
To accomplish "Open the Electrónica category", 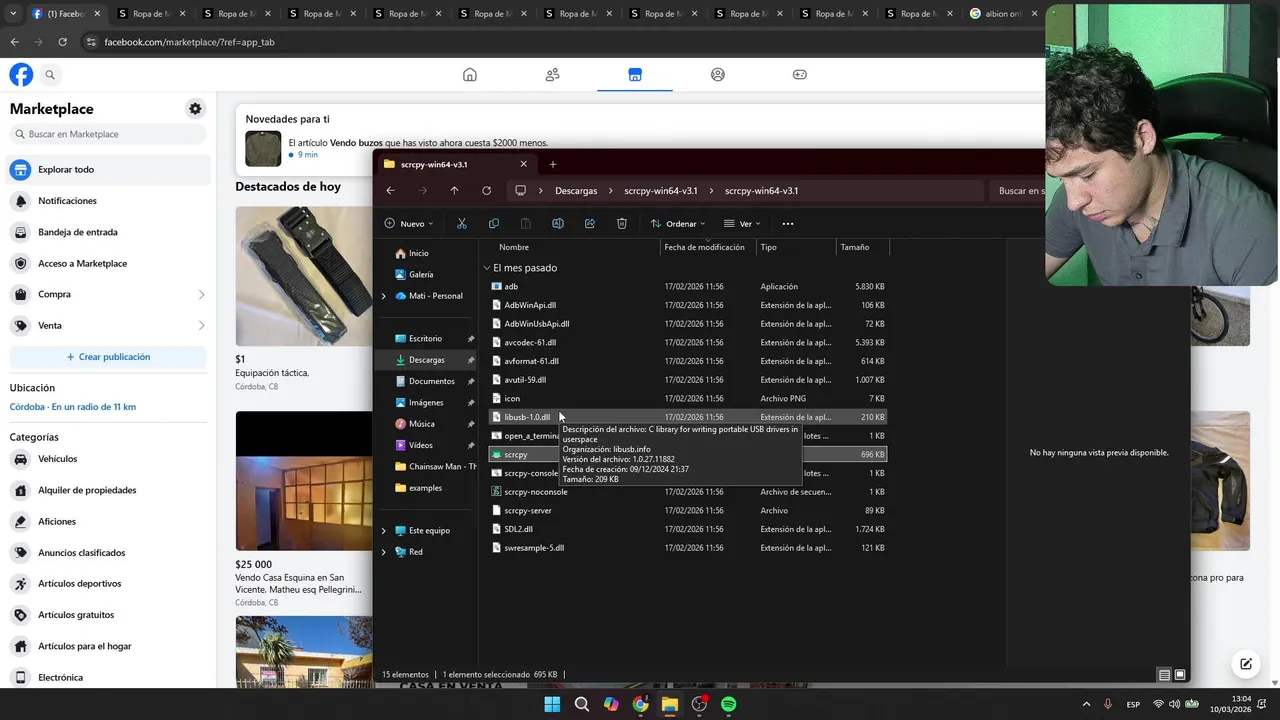I will pyautogui.click(x=108, y=678).
